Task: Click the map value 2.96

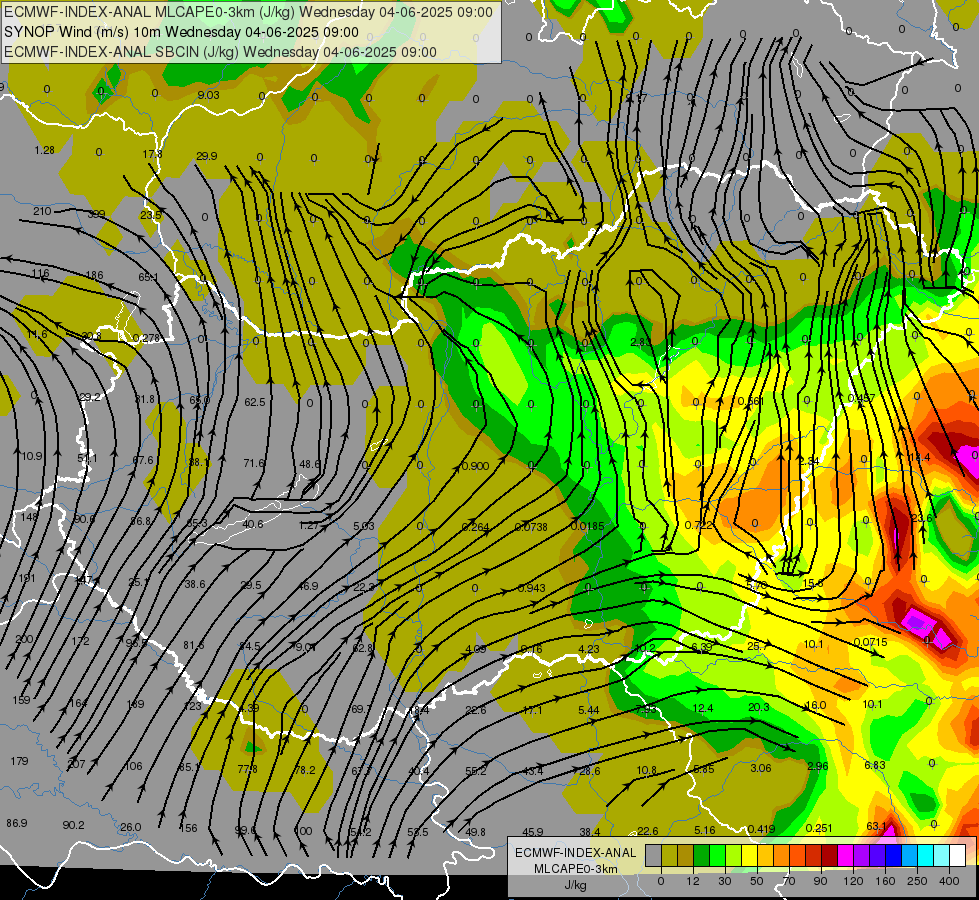Action: pyautogui.click(x=817, y=766)
